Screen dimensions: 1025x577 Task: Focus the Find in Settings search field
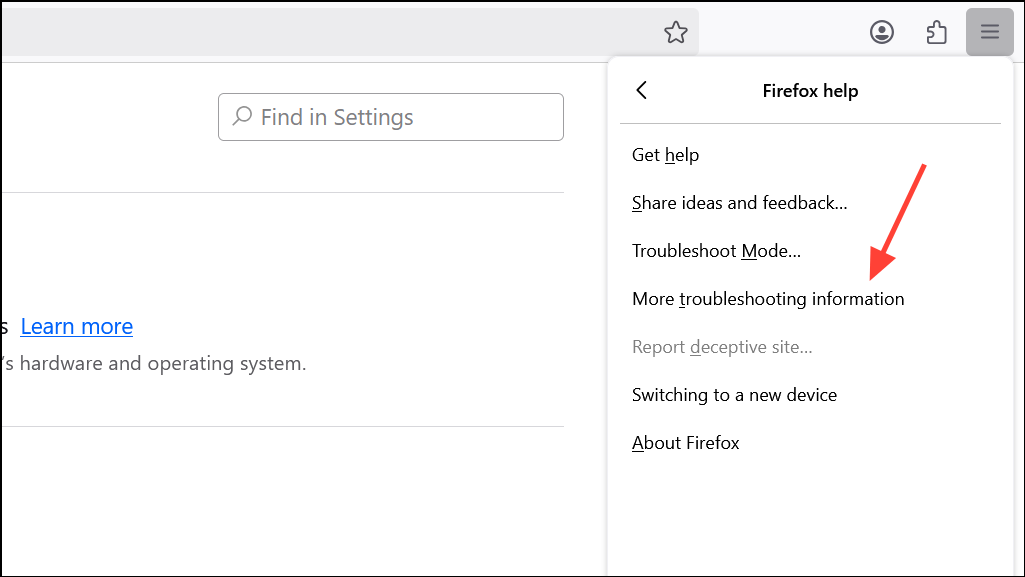pyautogui.click(x=400, y=117)
